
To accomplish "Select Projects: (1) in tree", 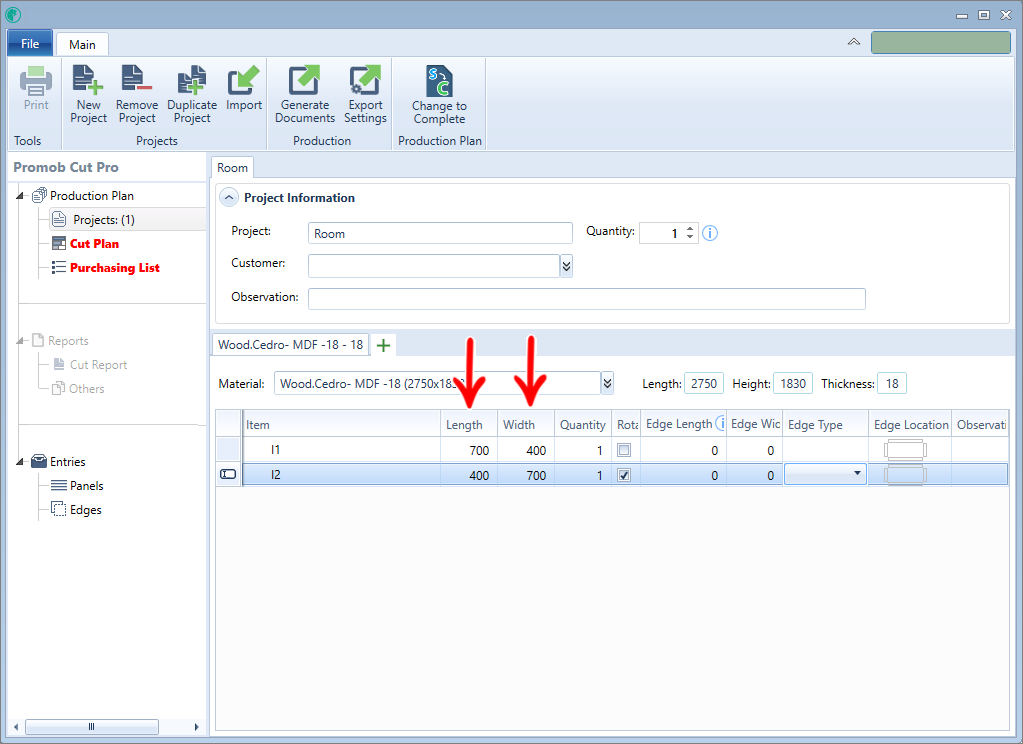I will 104,220.
